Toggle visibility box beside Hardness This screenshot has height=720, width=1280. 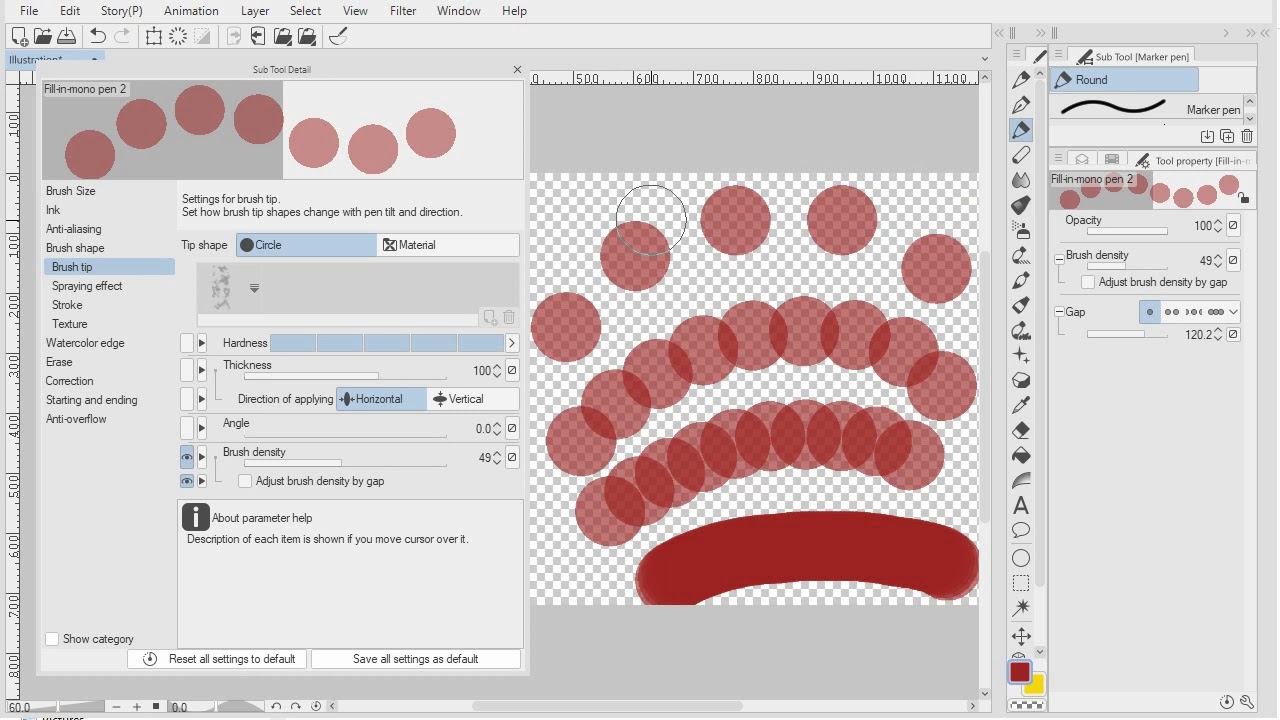[187, 343]
